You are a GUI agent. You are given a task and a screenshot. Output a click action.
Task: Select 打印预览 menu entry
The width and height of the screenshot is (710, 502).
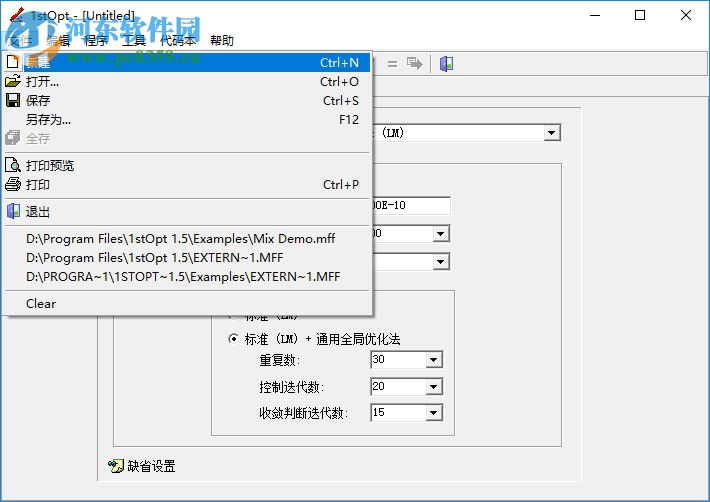[x=187, y=165]
